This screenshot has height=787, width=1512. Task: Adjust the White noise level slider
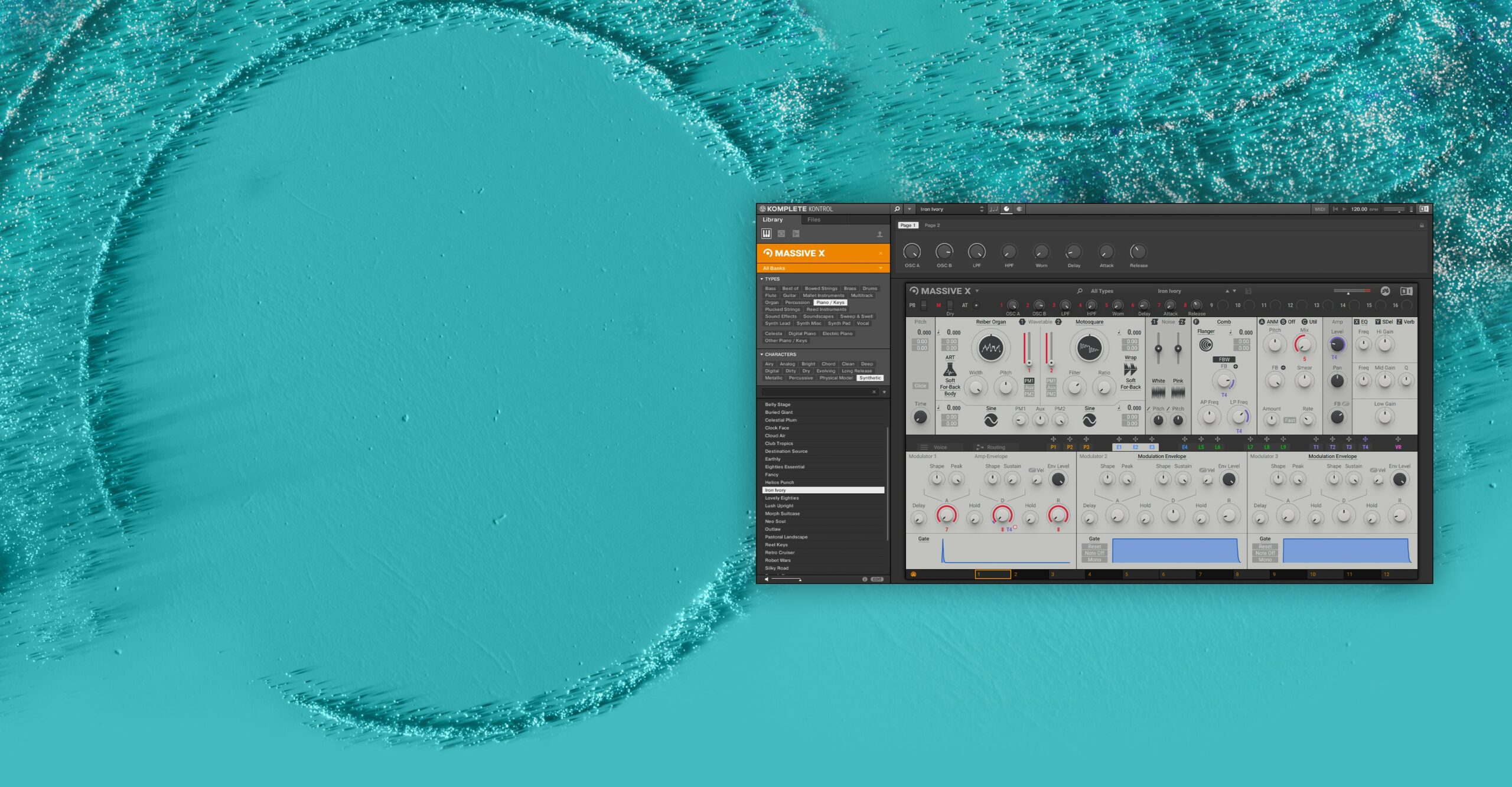(1158, 348)
